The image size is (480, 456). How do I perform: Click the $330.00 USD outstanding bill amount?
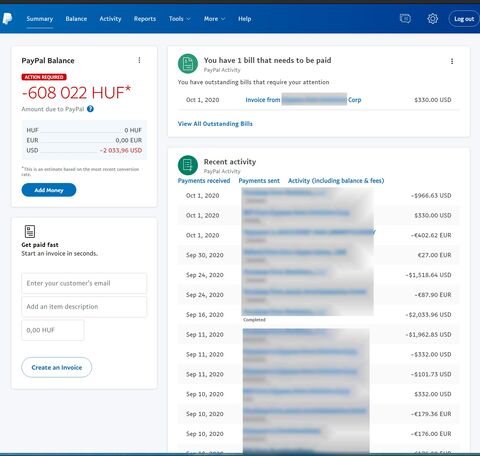tap(433, 100)
